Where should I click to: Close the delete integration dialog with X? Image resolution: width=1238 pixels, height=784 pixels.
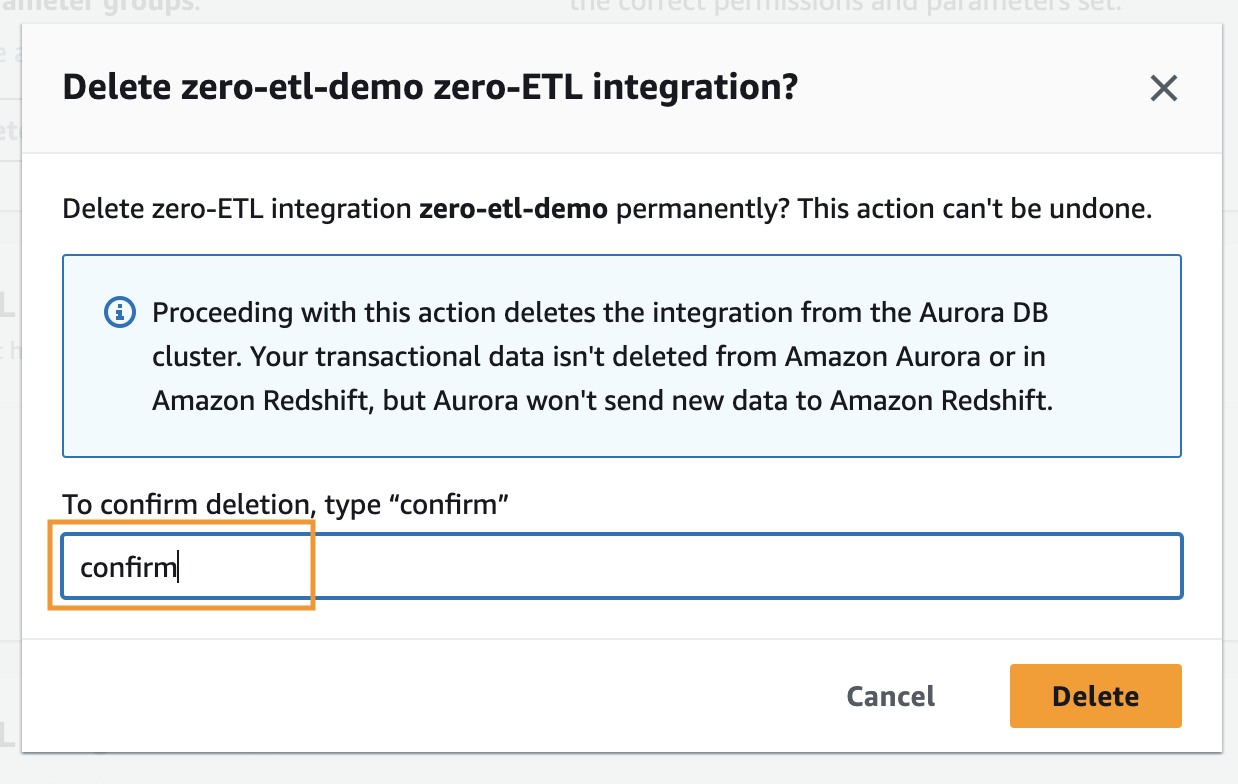pos(1163,89)
